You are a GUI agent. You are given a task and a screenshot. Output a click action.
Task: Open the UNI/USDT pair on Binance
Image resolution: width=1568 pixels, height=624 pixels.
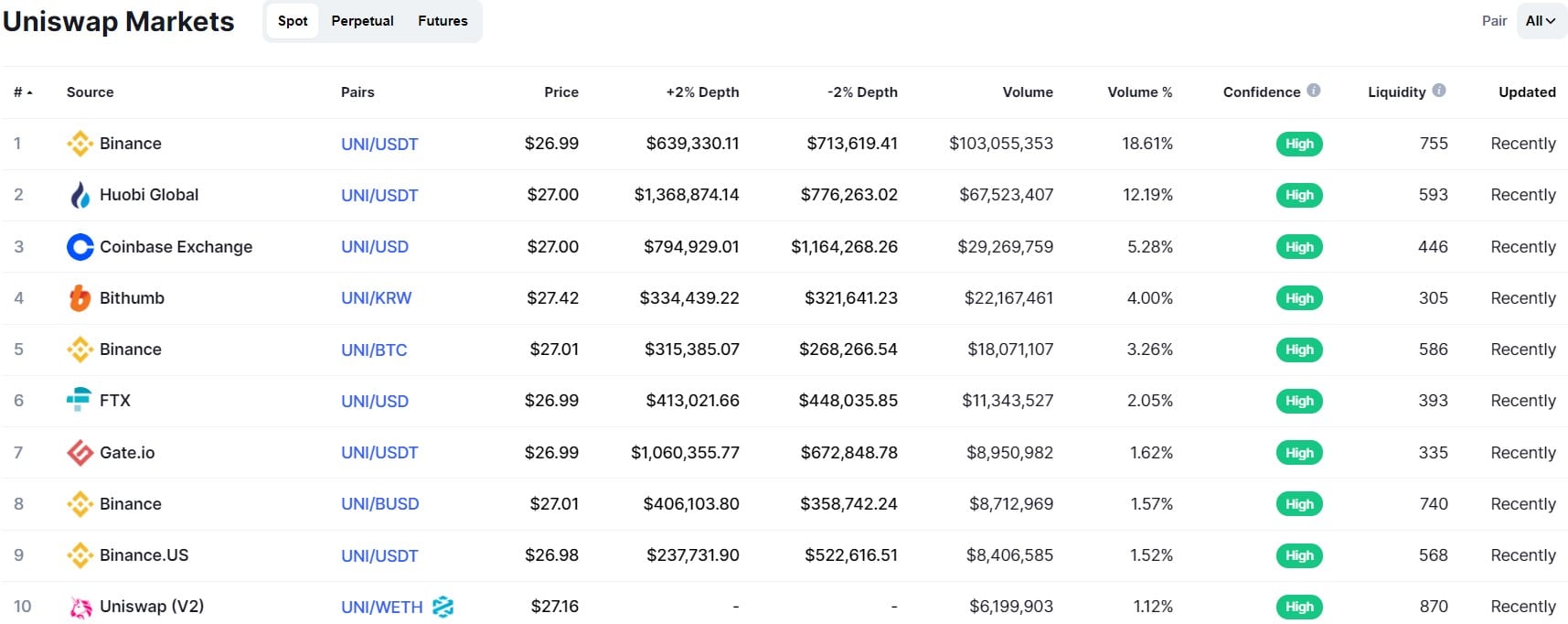click(379, 144)
